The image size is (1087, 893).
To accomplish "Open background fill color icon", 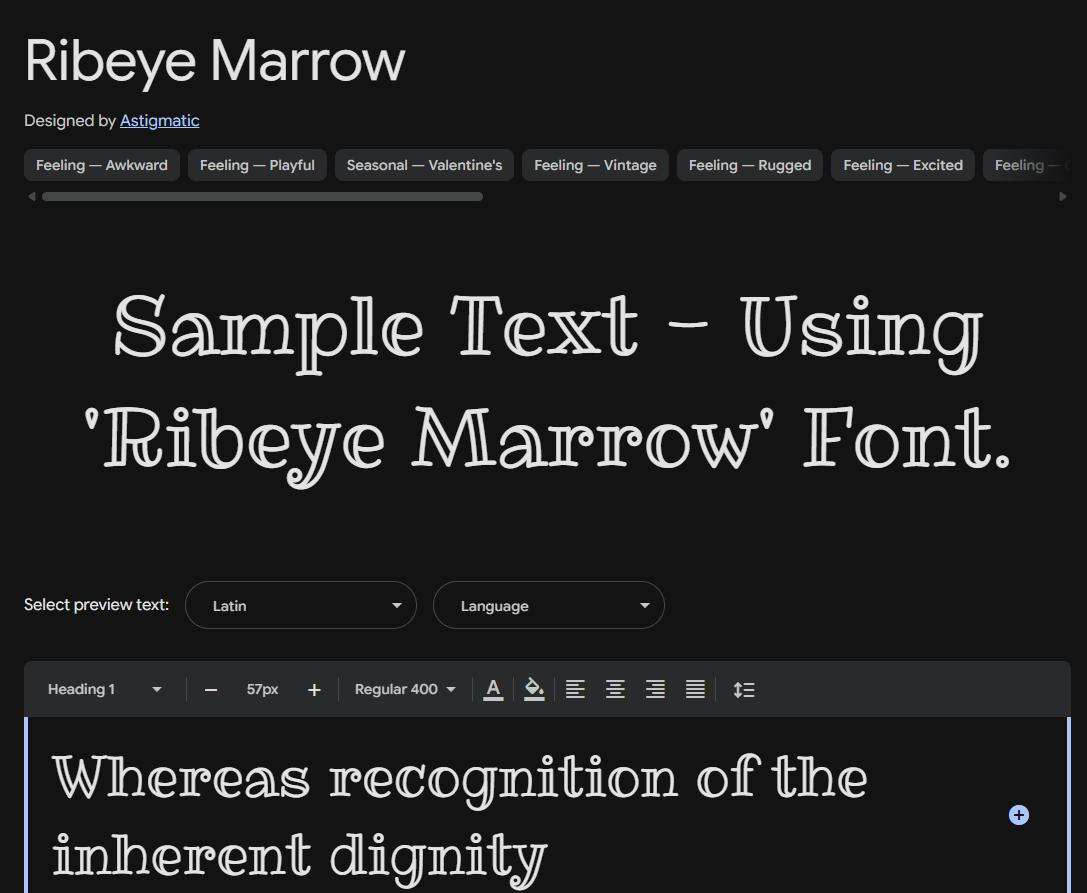I will [534, 689].
